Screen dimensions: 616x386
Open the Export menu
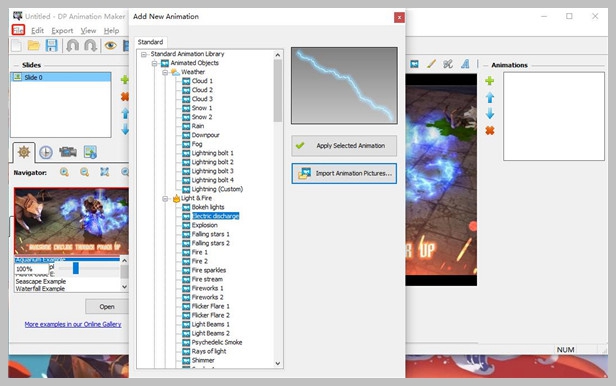coord(62,31)
